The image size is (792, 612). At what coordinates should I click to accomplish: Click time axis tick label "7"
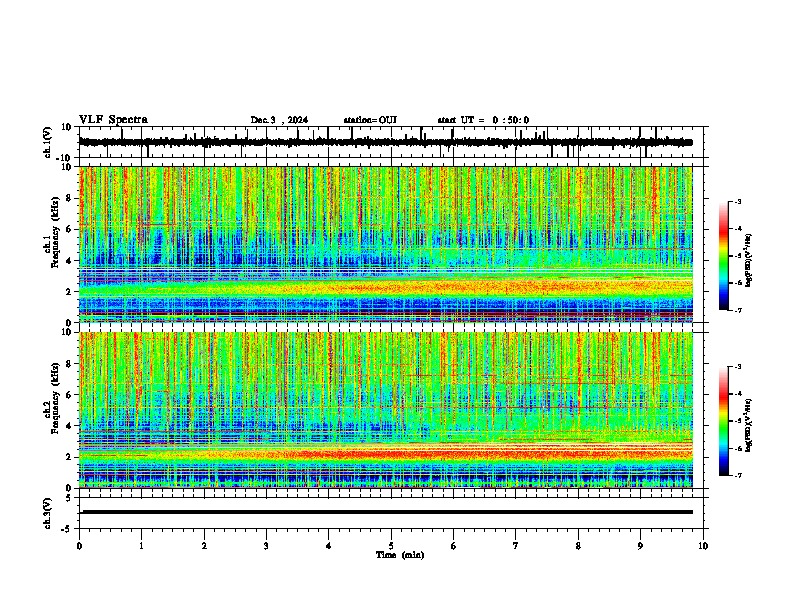(x=516, y=546)
